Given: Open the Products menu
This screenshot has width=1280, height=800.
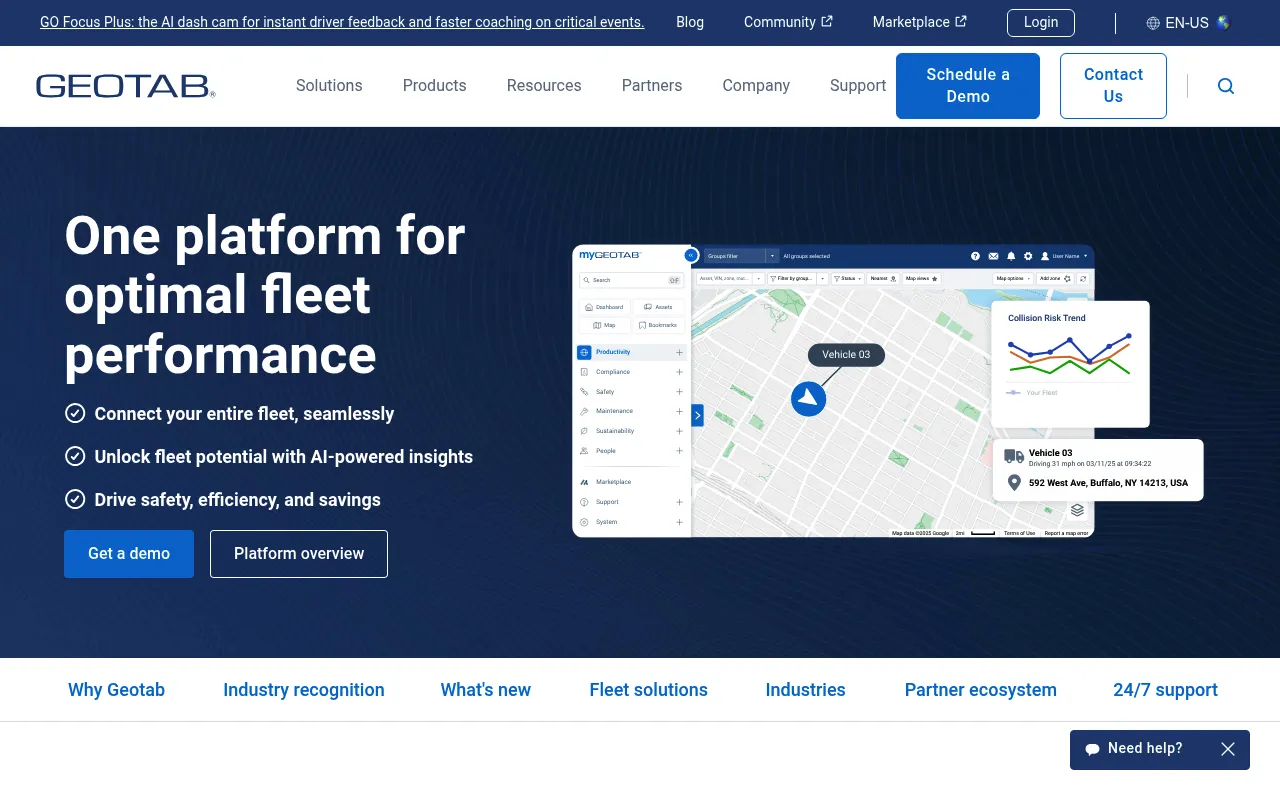Looking at the screenshot, I should coord(434,86).
